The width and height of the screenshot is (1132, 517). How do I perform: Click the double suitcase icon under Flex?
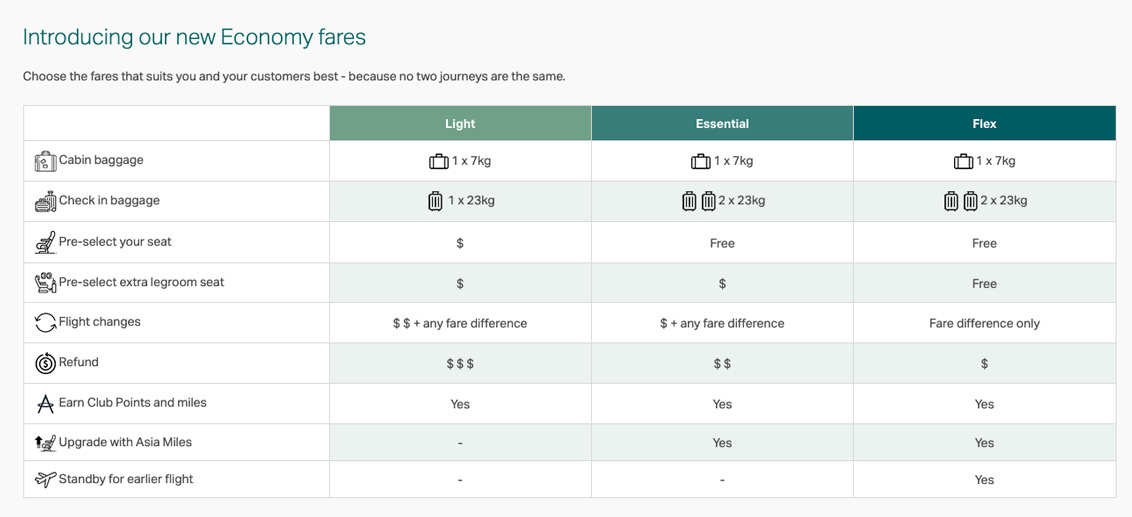click(960, 201)
